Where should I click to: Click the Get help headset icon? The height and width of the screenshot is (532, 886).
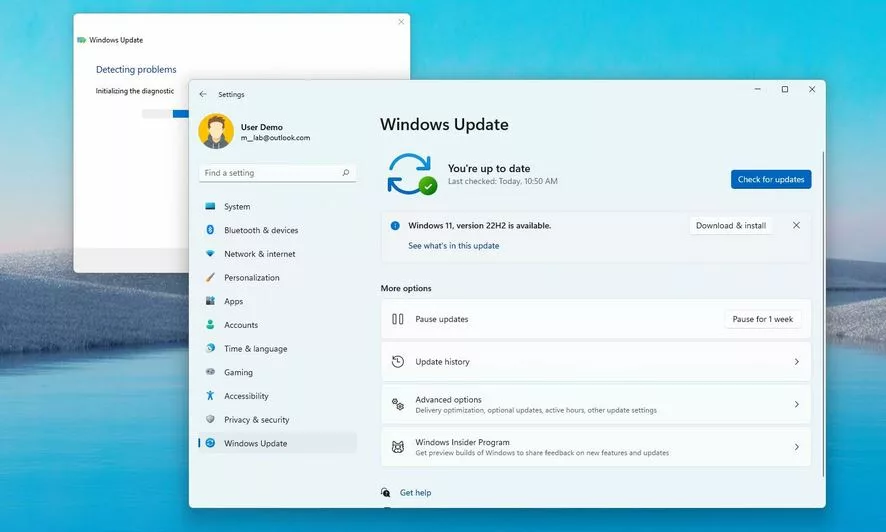pyautogui.click(x=385, y=492)
